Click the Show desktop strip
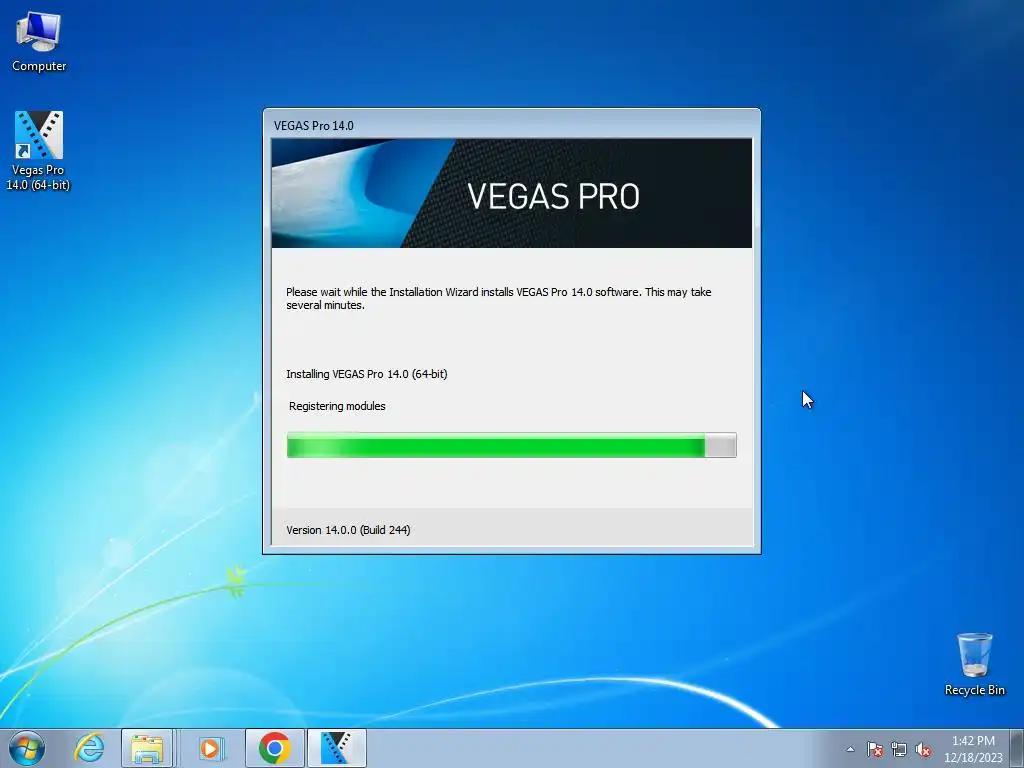The image size is (1024, 768). [1017, 748]
